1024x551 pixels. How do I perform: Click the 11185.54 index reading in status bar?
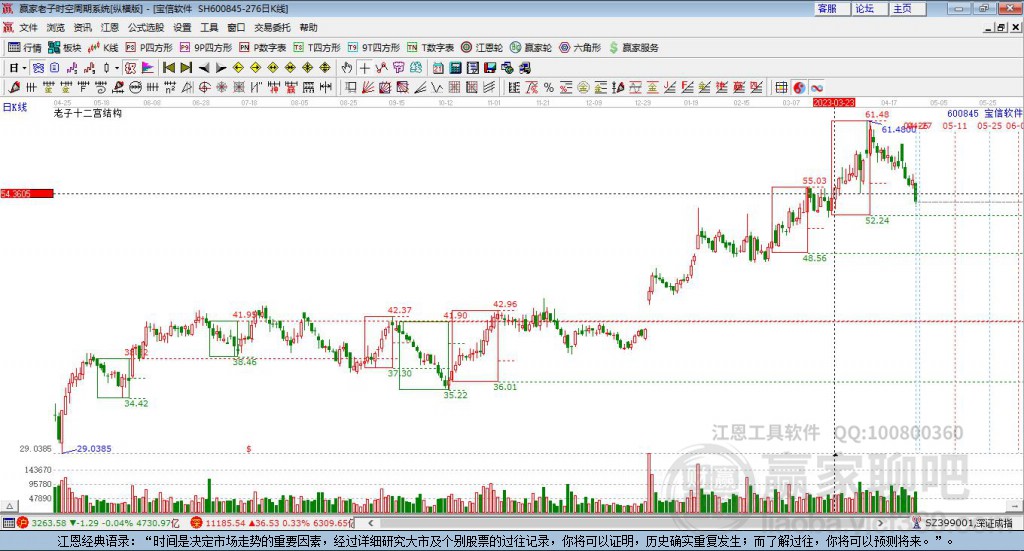click(x=225, y=523)
